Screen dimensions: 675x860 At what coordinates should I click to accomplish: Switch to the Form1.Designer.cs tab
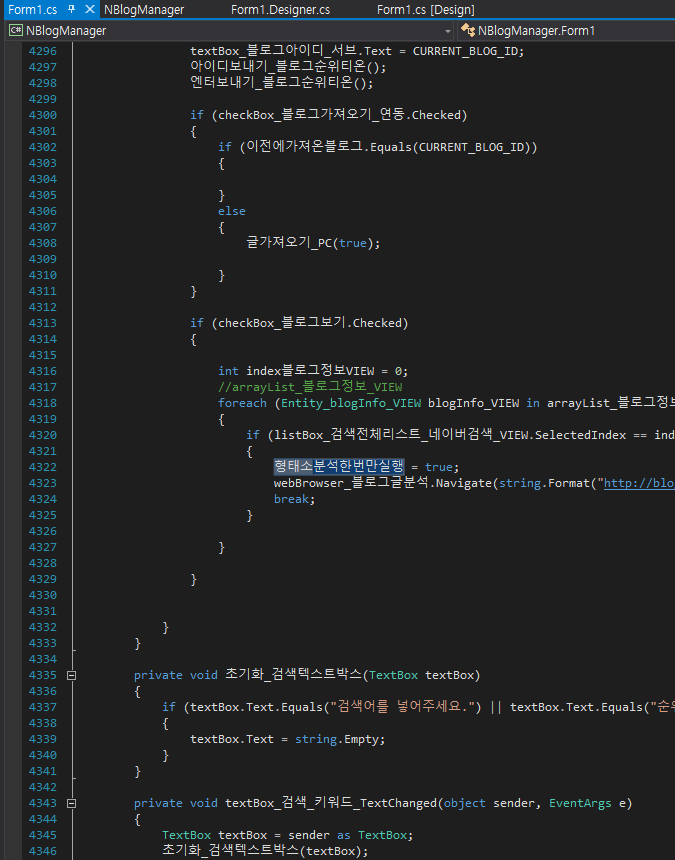pos(280,9)
